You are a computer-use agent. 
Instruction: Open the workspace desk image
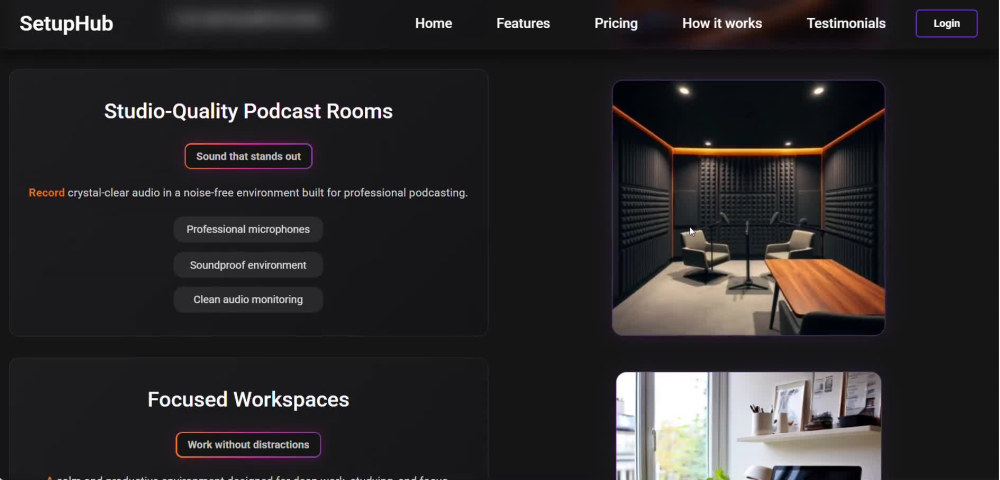749,426
